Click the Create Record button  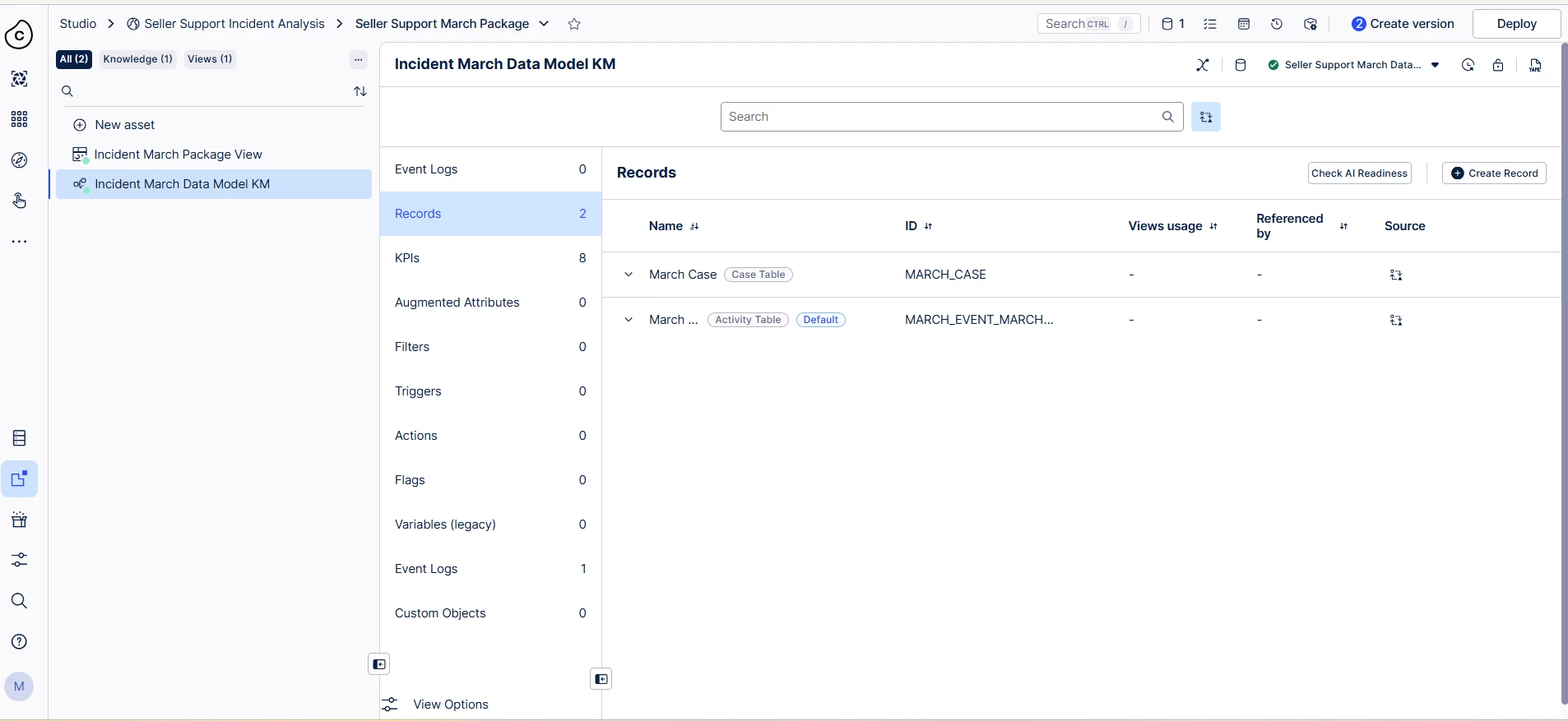click(1494, 173)
